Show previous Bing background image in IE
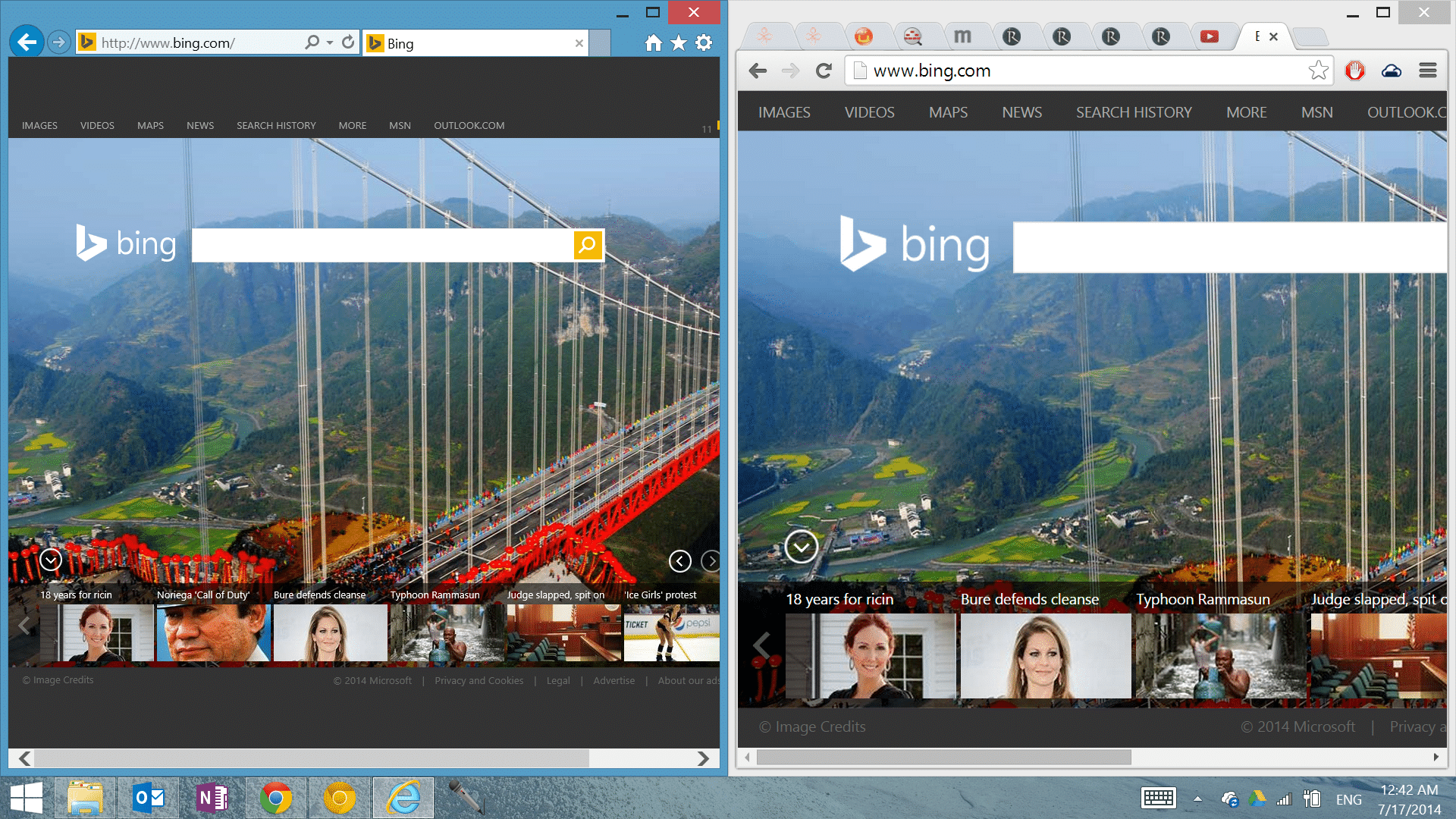The width and height of the screenshot is (1456, 819). 679,560
